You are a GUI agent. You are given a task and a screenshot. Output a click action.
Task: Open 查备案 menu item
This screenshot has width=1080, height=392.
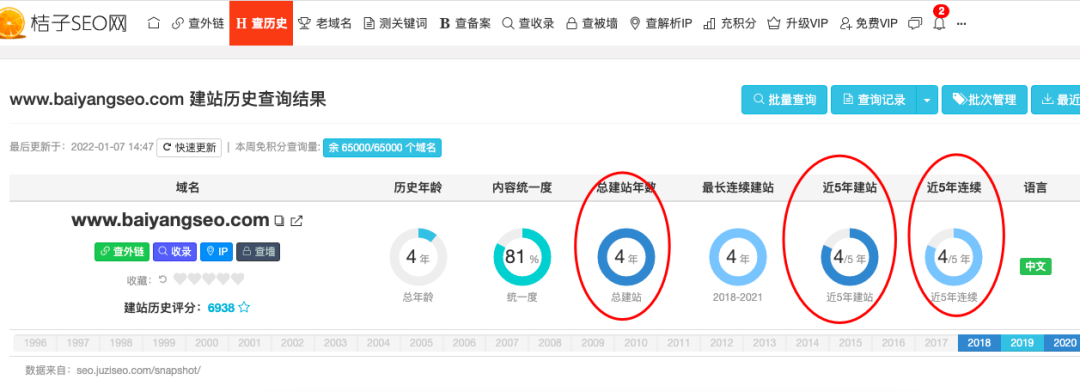465,23
